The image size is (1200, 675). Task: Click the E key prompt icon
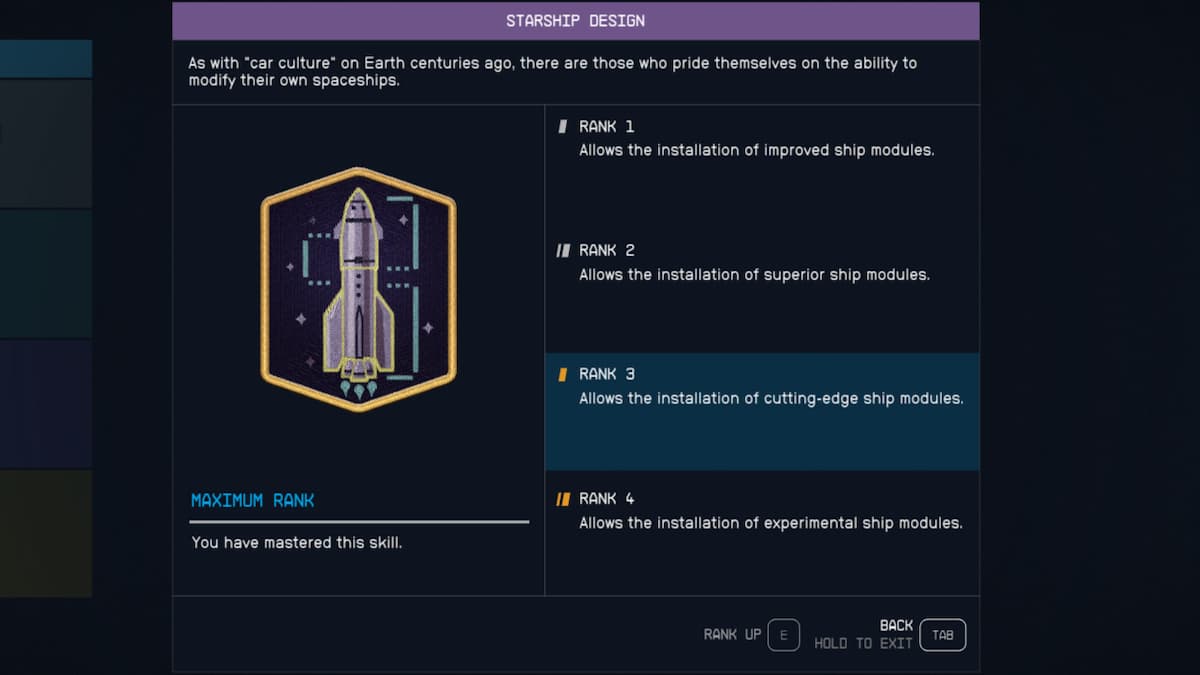click(784, 635)
